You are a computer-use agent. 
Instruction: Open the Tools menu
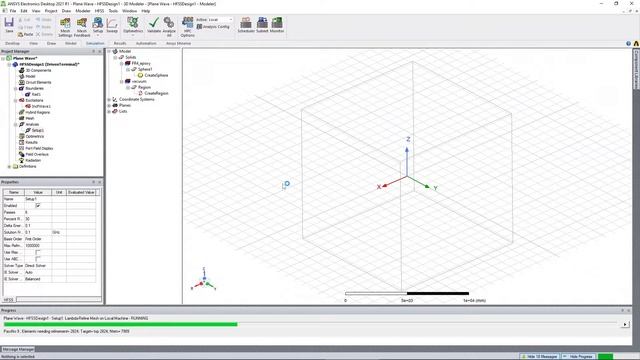point(113,11)
